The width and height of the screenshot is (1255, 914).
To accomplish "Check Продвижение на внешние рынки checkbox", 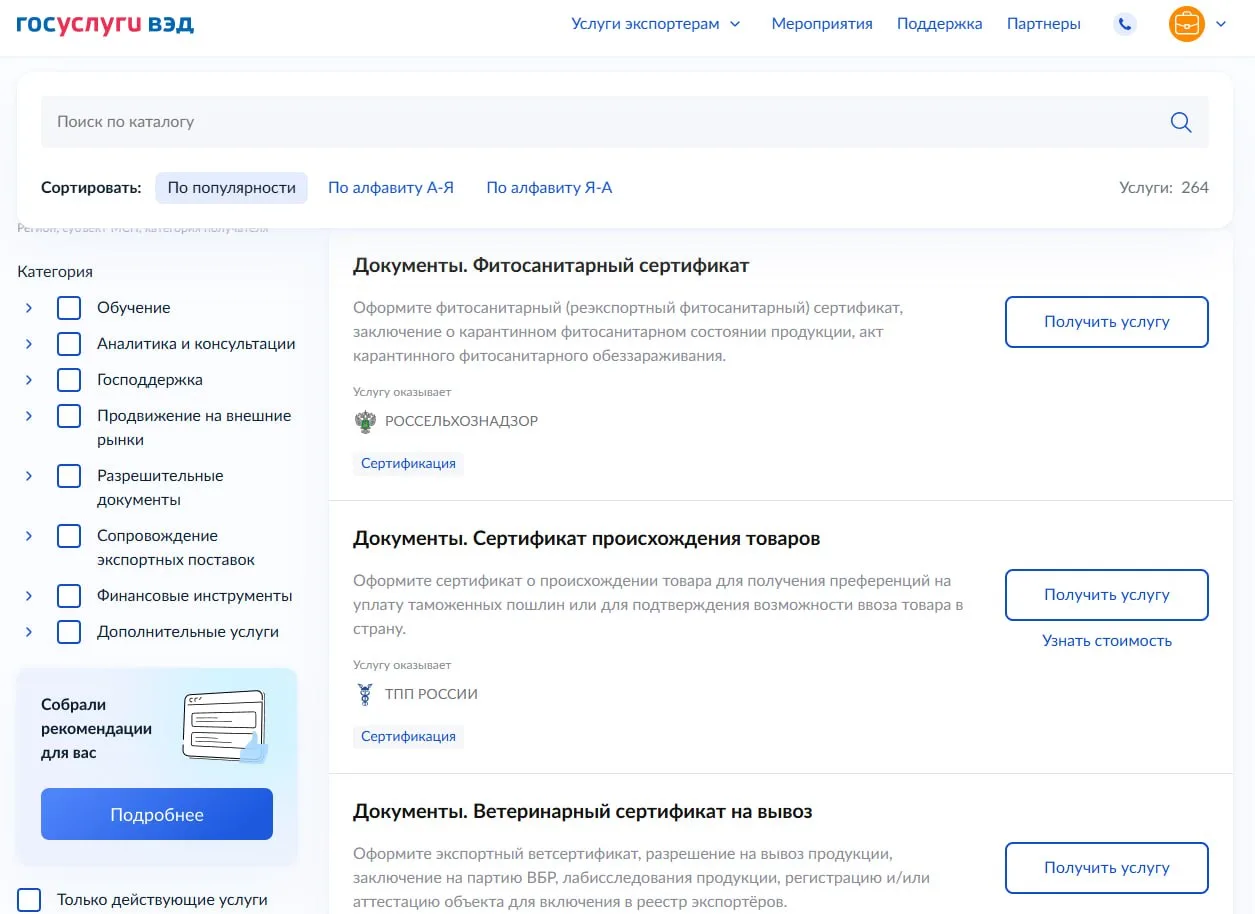I will coord(69,416).
